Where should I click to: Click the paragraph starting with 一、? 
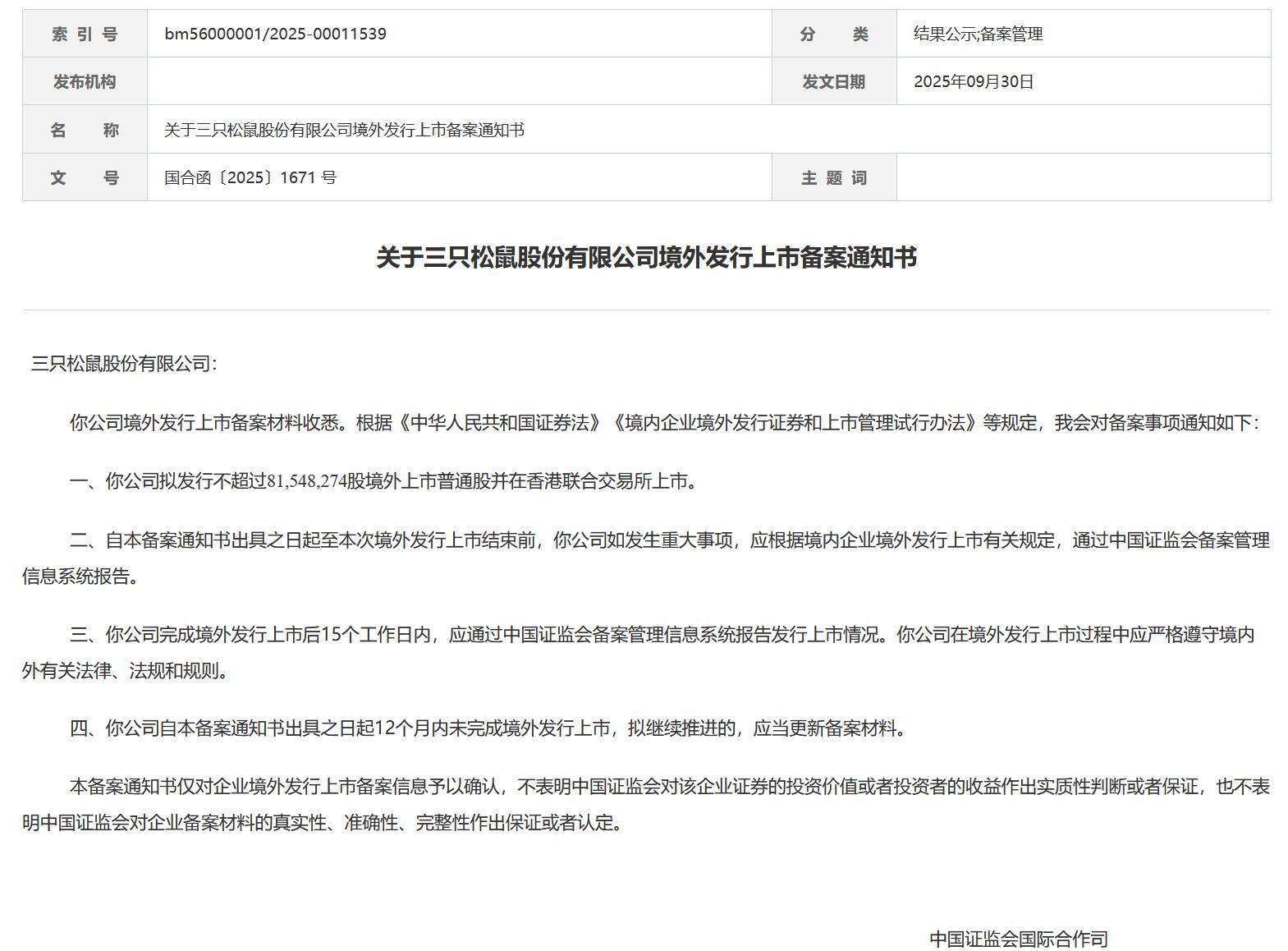[384, 481]
